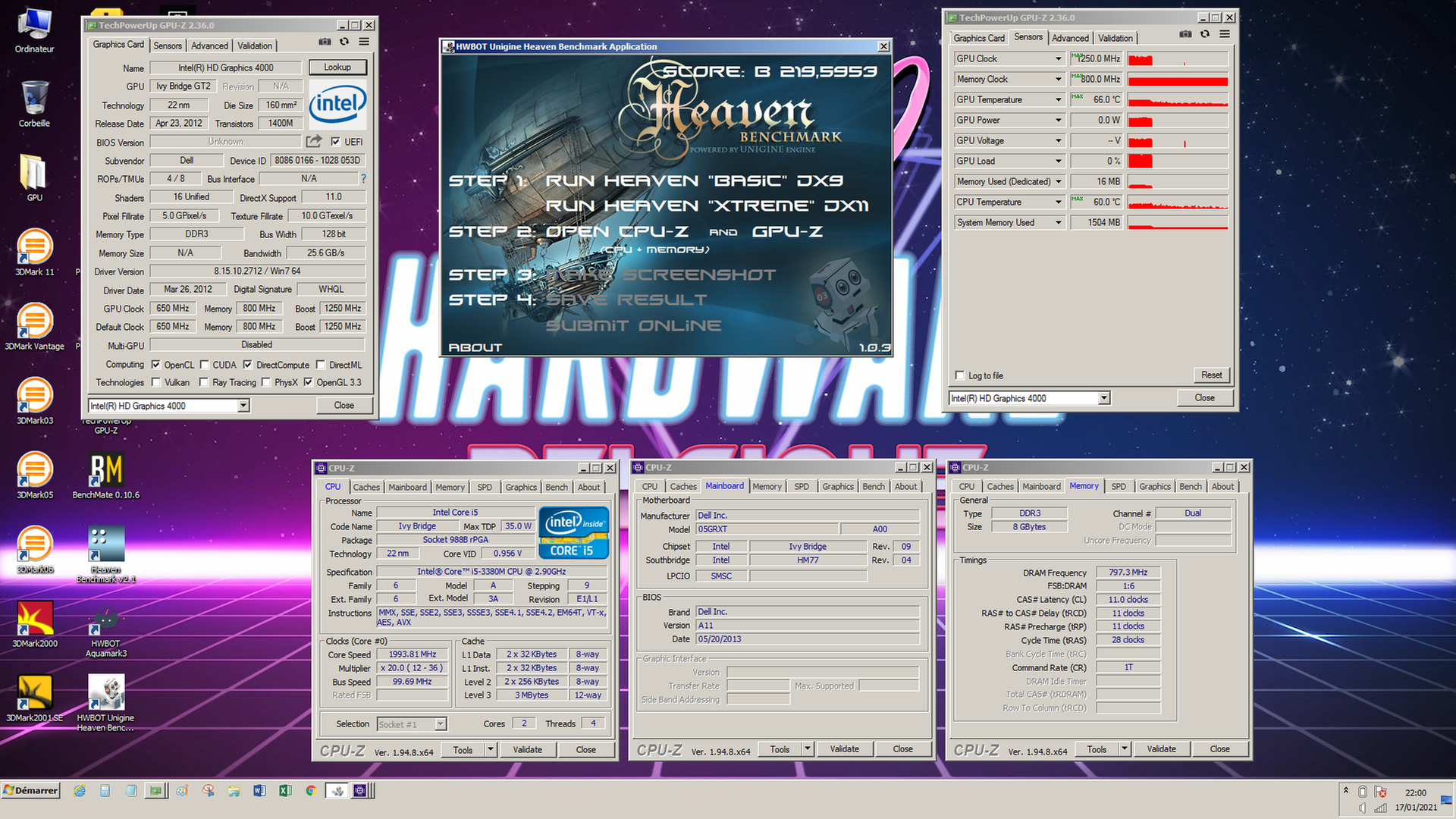Screen dimensions: 1456x819
Task: Click the Memory Clock sensor graph
Action: 1178,80
